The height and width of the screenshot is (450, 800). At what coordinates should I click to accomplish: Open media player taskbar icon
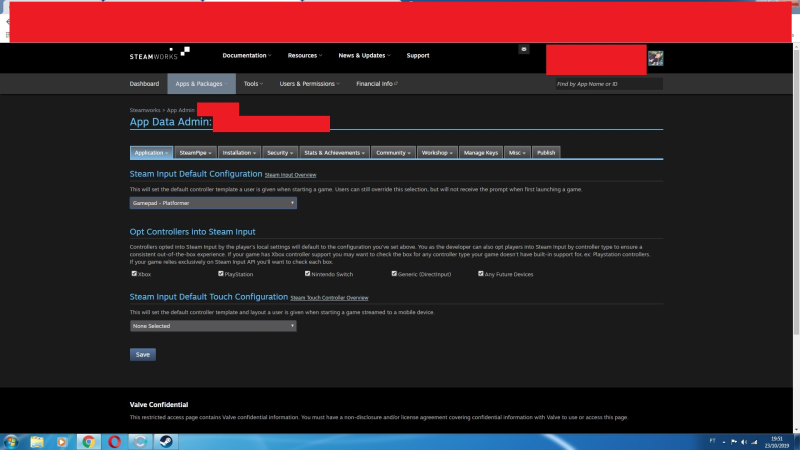(x=62, y=441)
